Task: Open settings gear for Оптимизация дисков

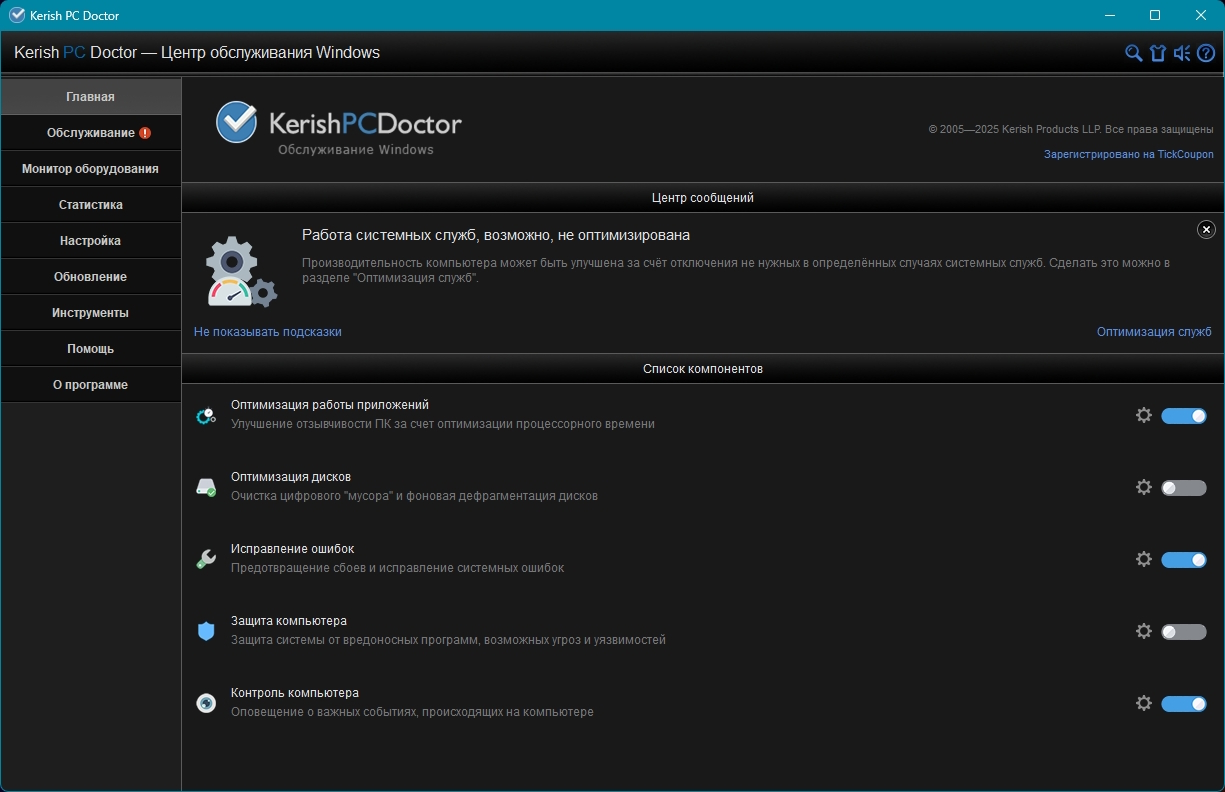Action: pos(1144,487)
